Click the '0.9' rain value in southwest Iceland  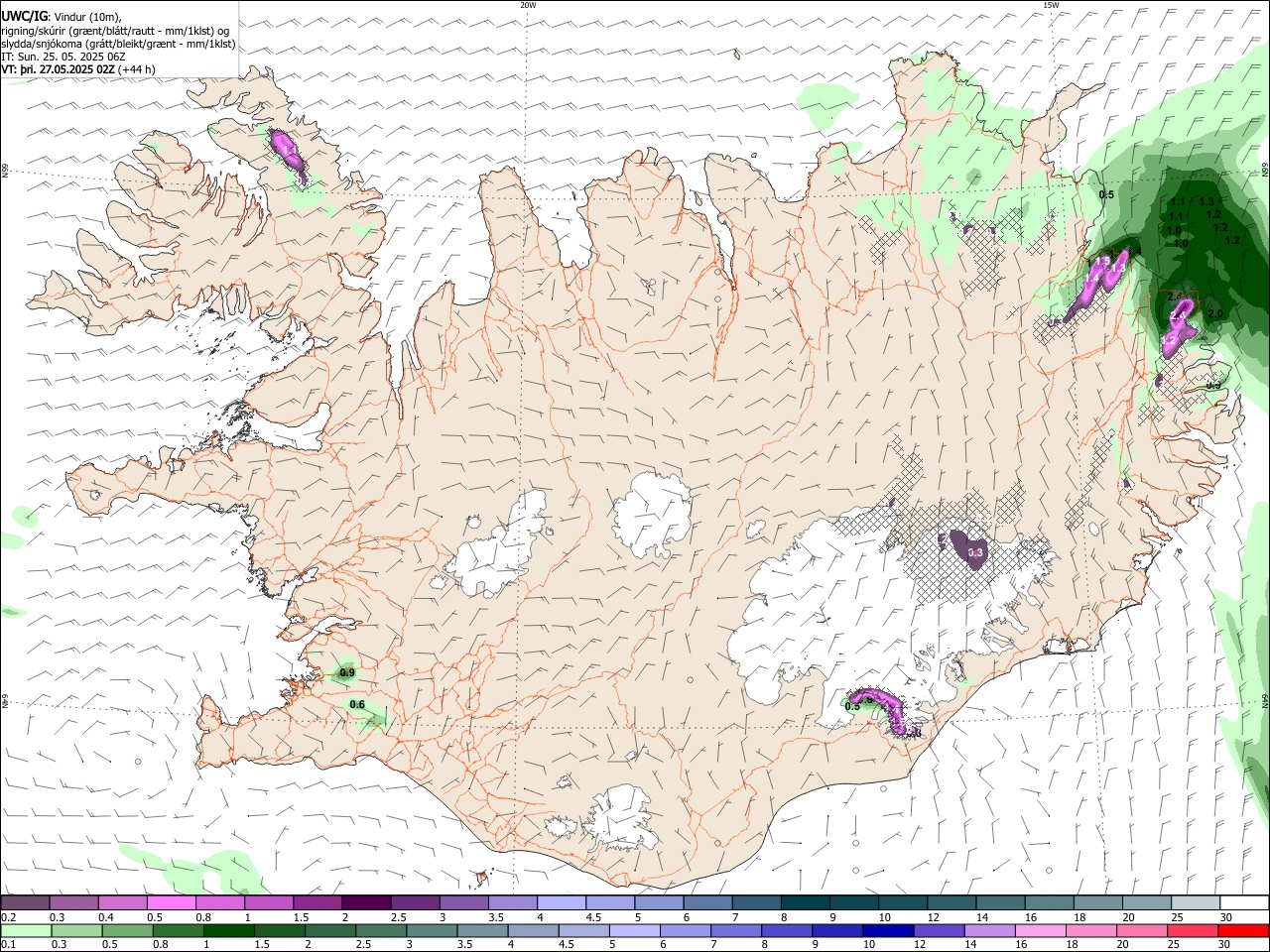coord(347,673)
